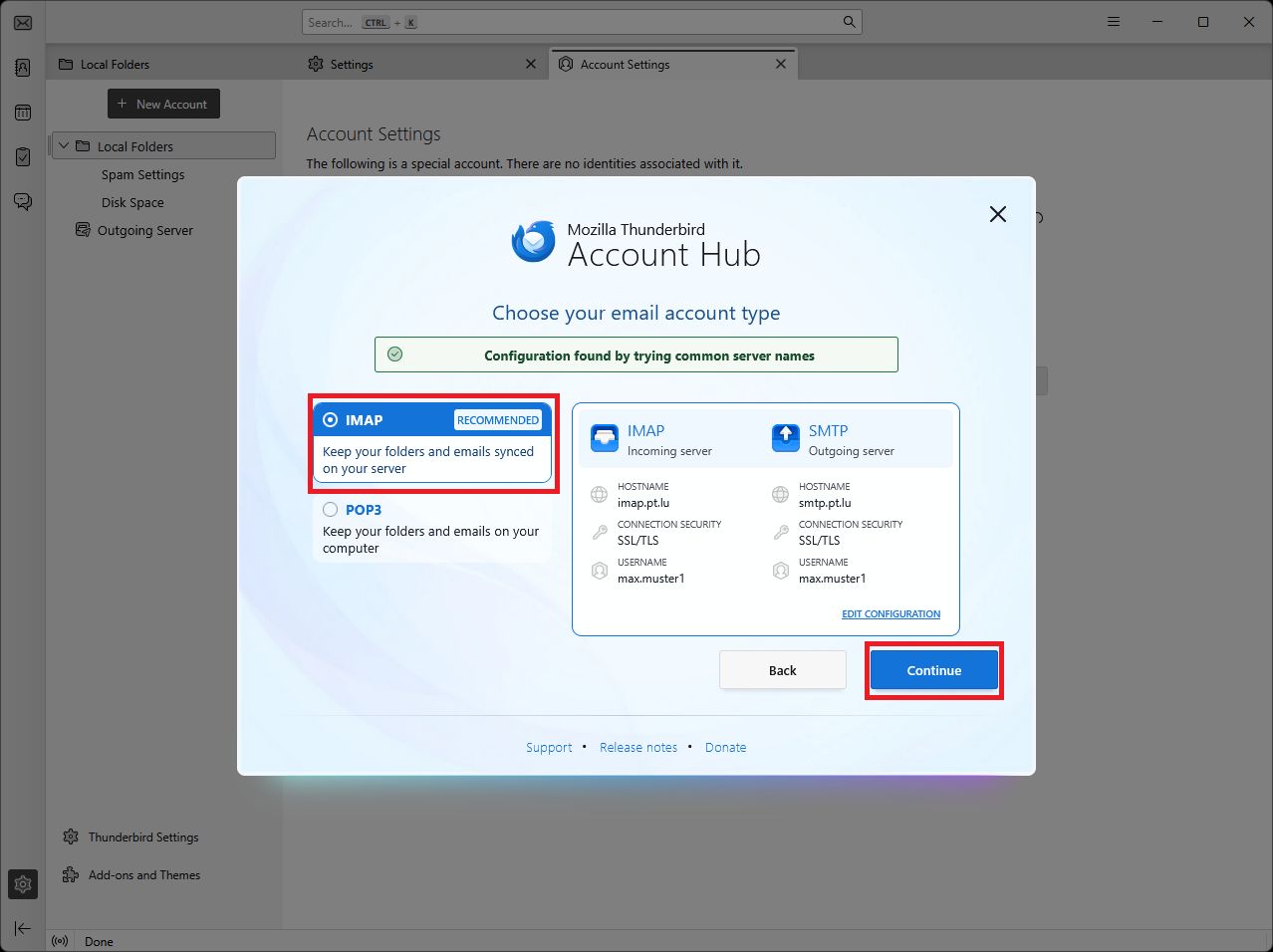
Task: Select the POP3 radio option
Action: point(331,510)
